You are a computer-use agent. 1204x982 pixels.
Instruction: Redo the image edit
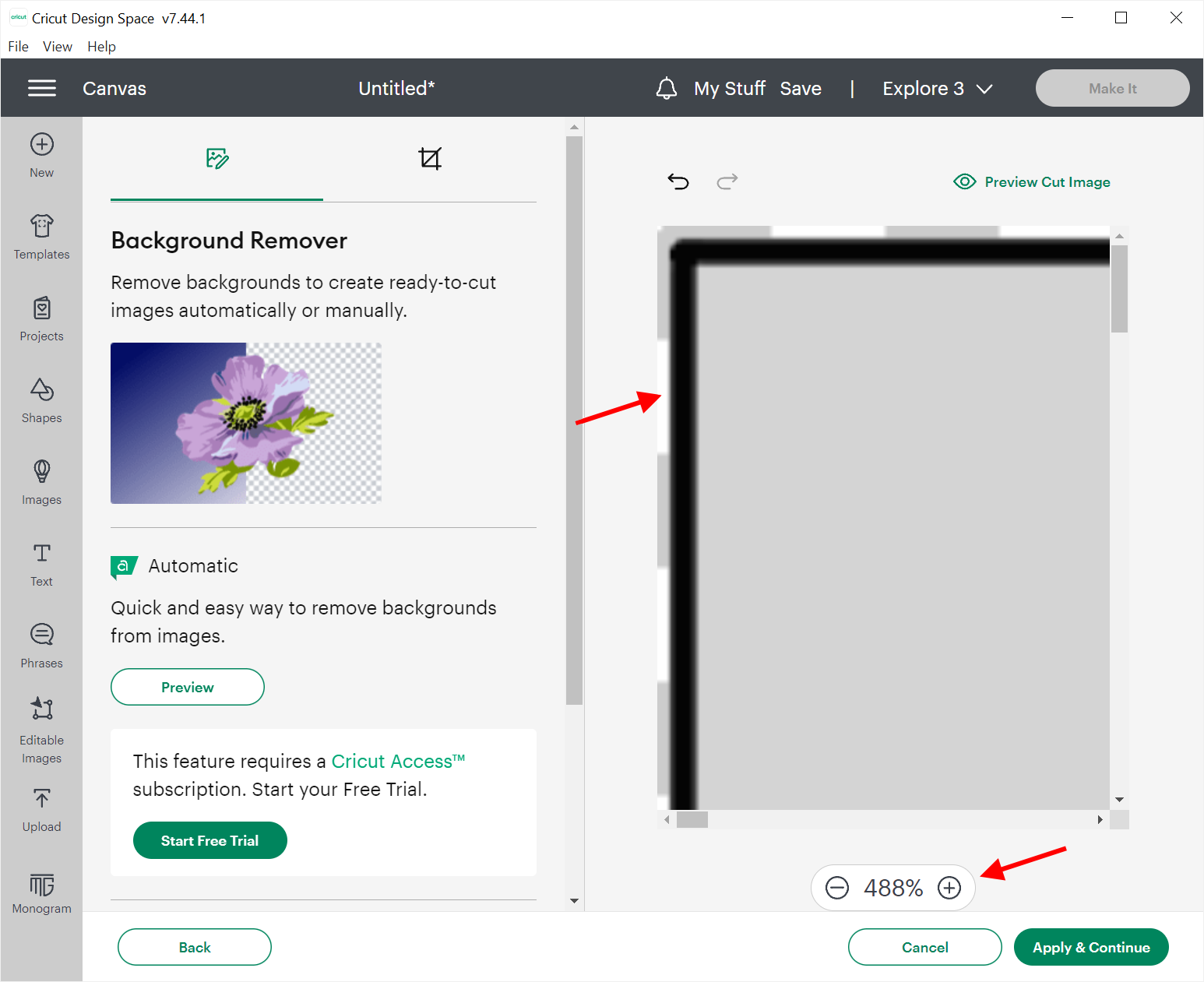[727, 181]
